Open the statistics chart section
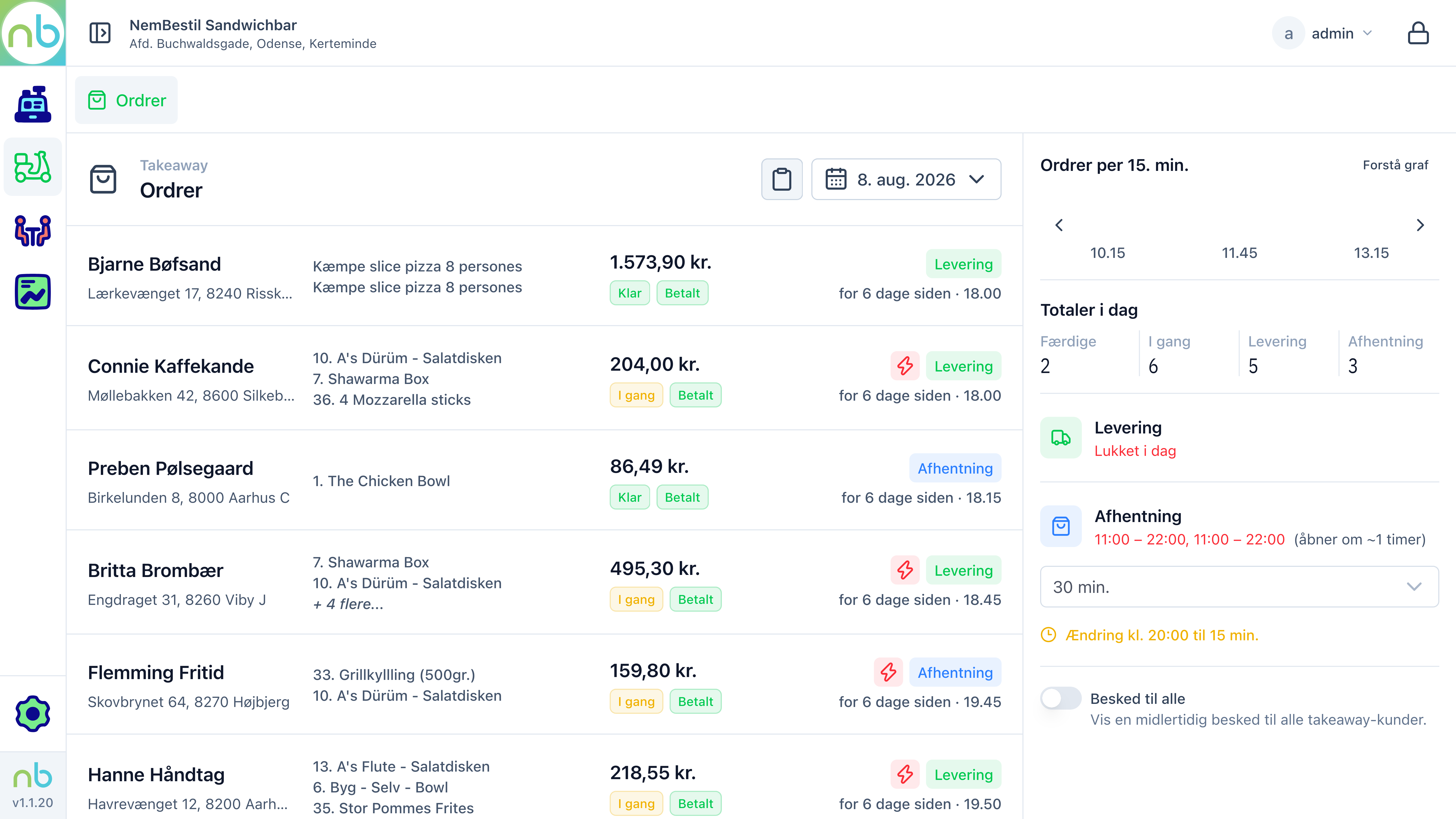 pyautogui.click(x=33, y=292)
